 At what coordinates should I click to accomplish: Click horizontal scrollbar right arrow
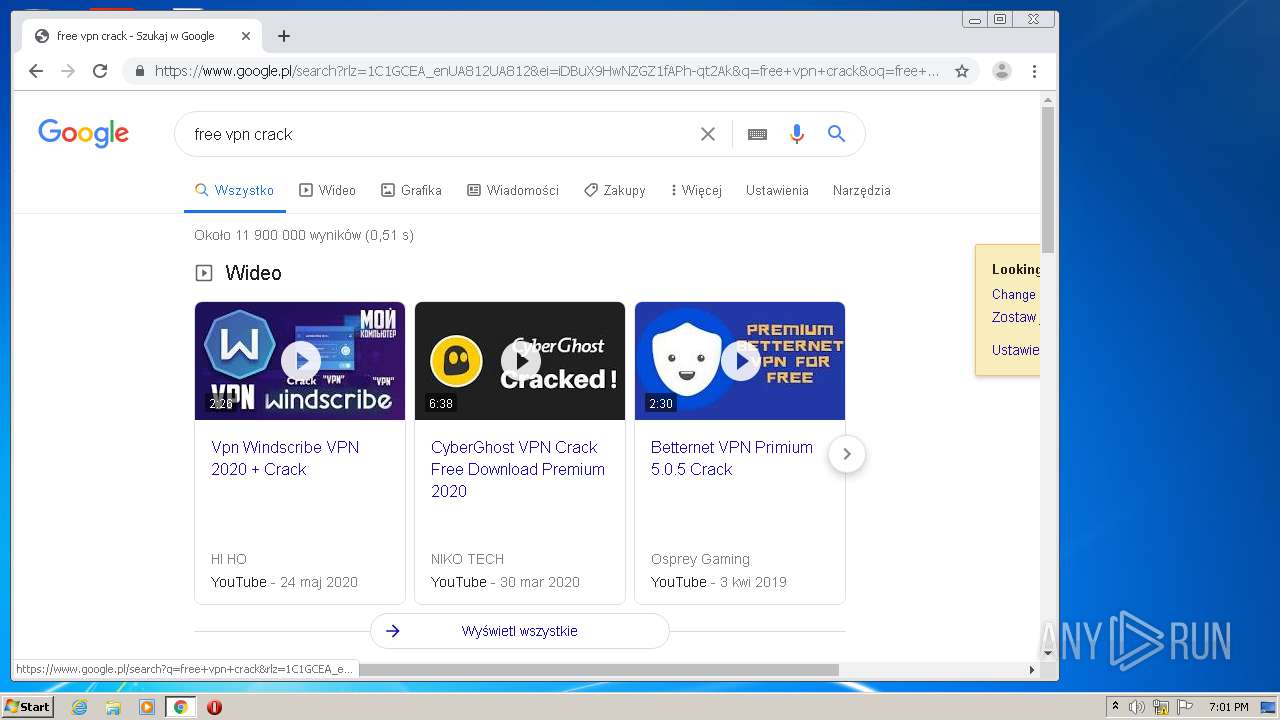tap(1032, 669)
